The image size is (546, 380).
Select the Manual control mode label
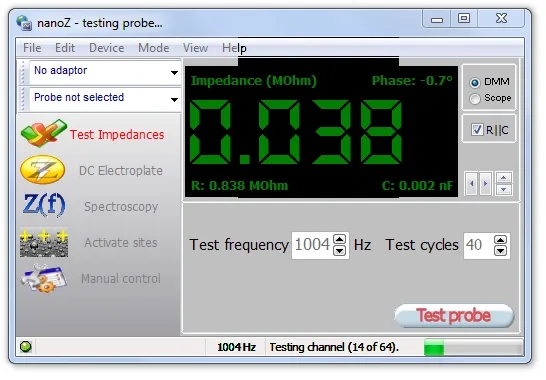[x=121, y=279]
